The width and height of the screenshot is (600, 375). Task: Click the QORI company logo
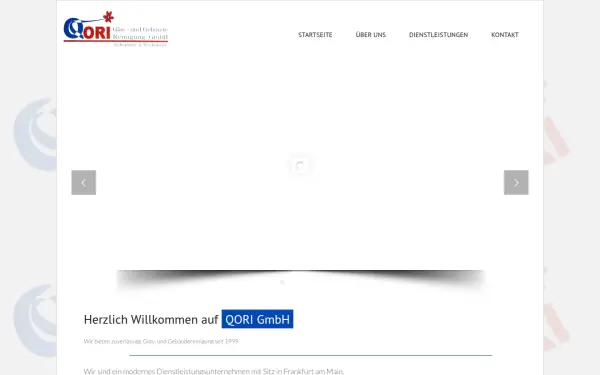click(116, 29)
